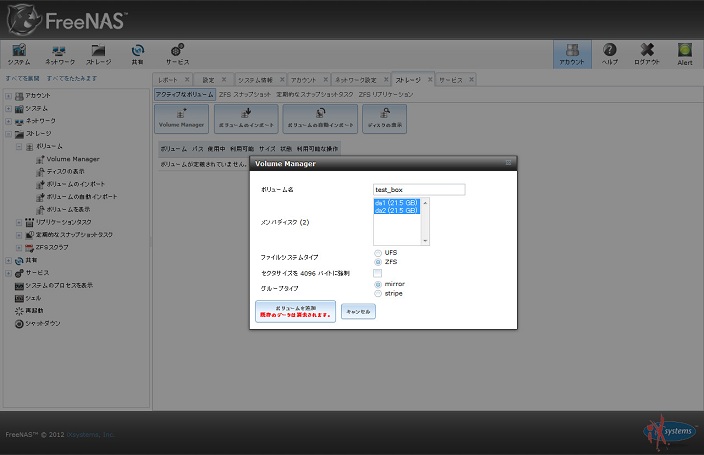
Task: Choose the stripe group type
Action: pos(378,294)
